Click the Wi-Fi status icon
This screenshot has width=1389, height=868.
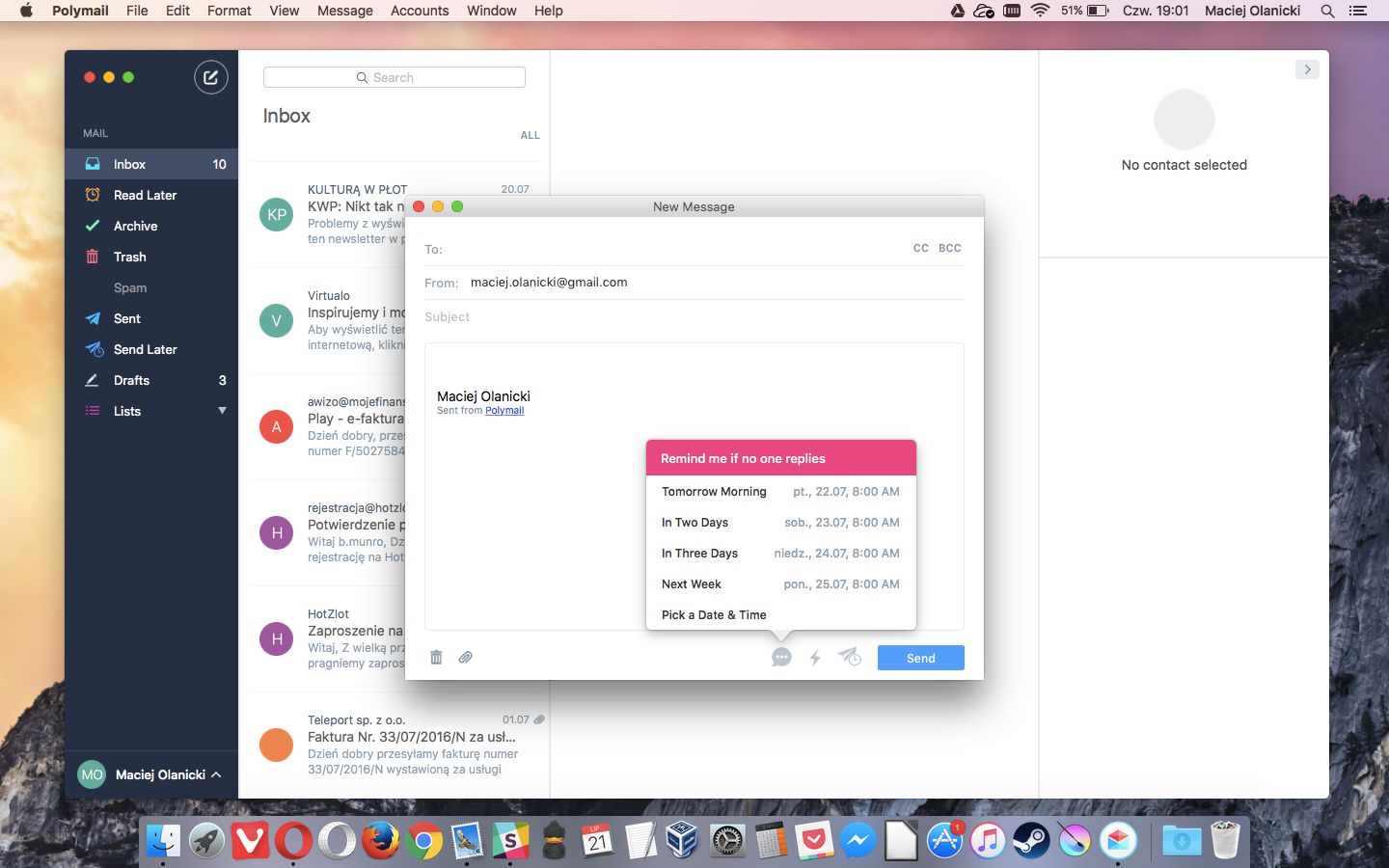coord(1040,11)
